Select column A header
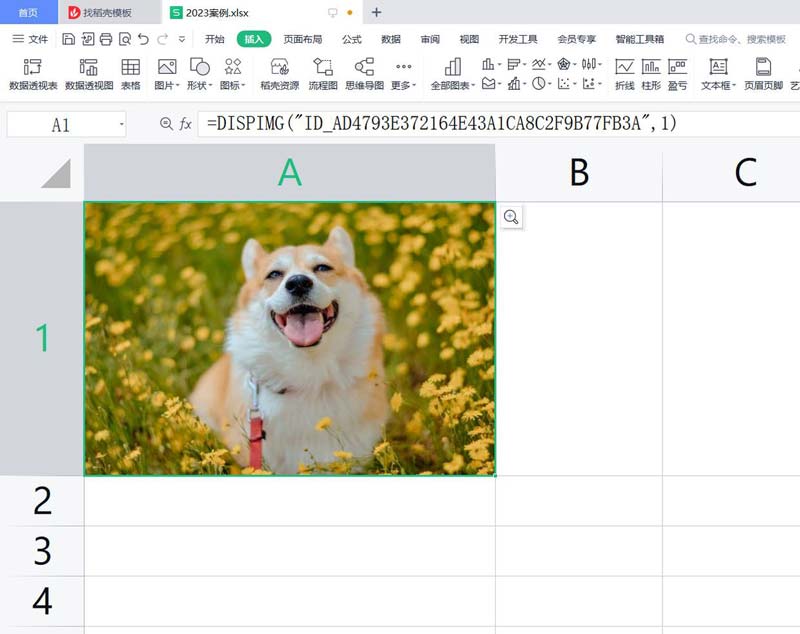800x634 pixels. pos(290,172)
